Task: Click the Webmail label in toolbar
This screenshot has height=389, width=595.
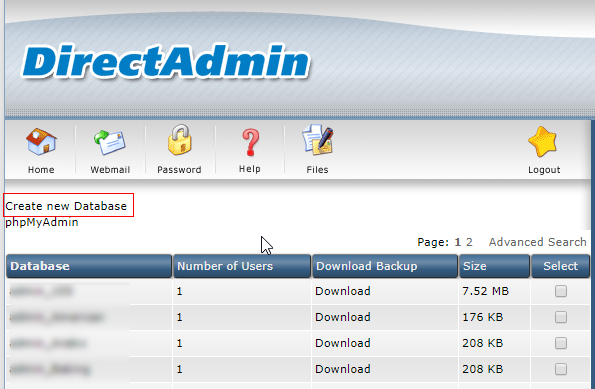Action: [x=110, y=170]
